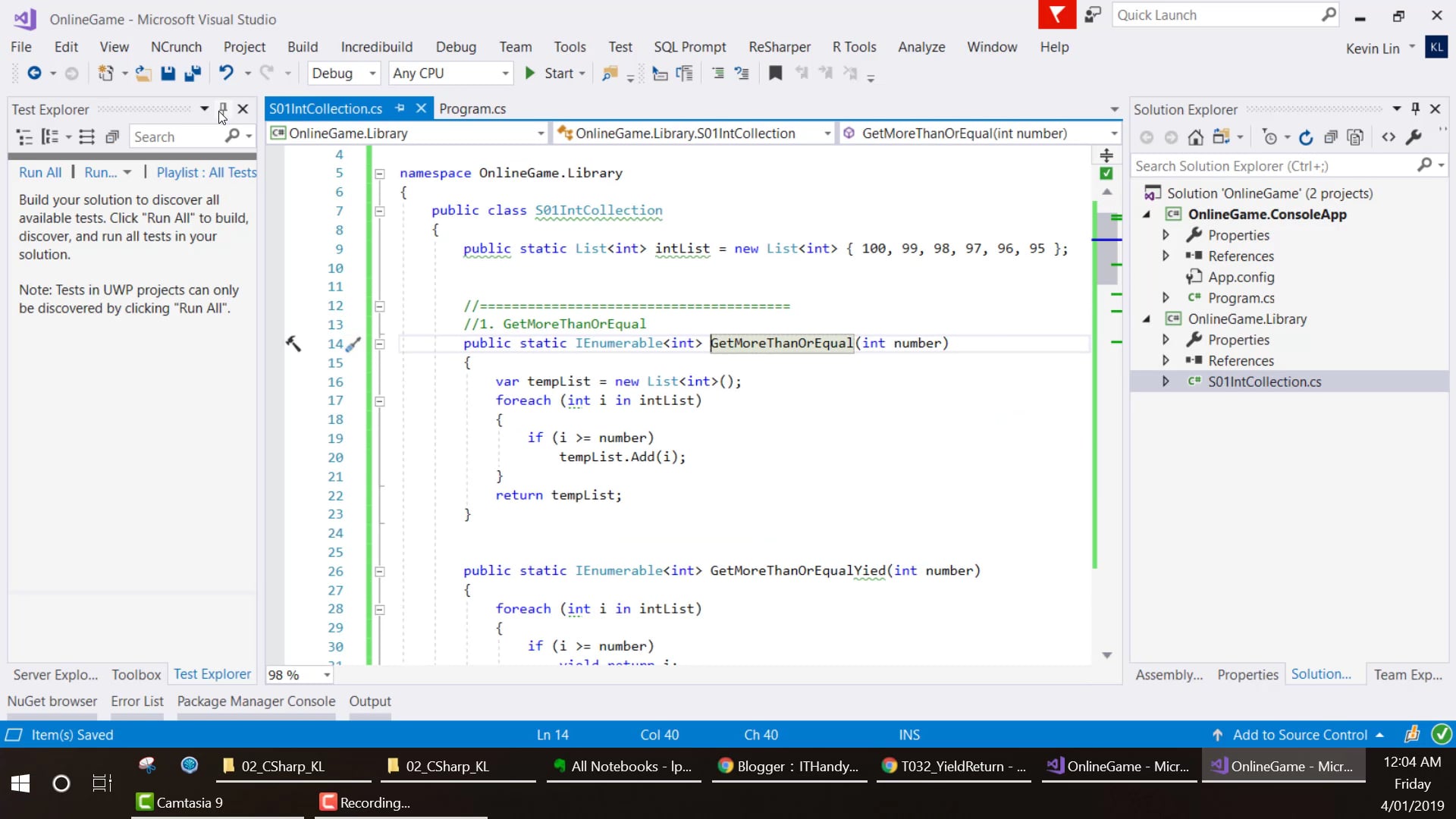This screenshot has width=1456, height=819.
Task: Open properties via the wrench icon
Action: [1413, 137]
